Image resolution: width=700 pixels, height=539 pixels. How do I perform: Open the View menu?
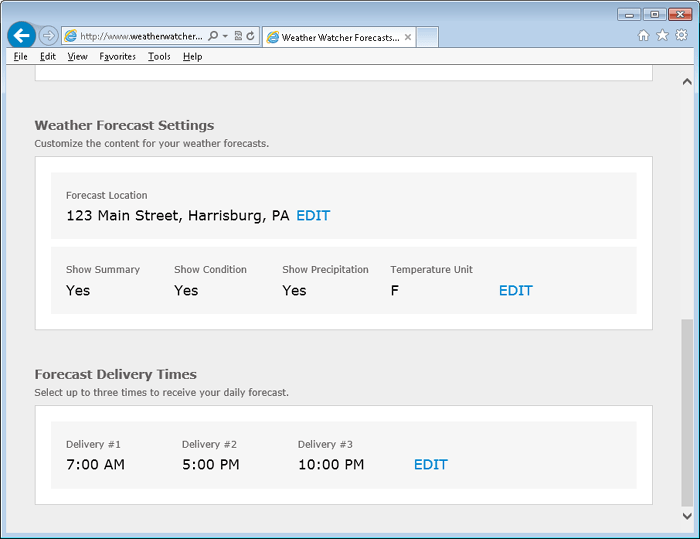coord(77,57)
